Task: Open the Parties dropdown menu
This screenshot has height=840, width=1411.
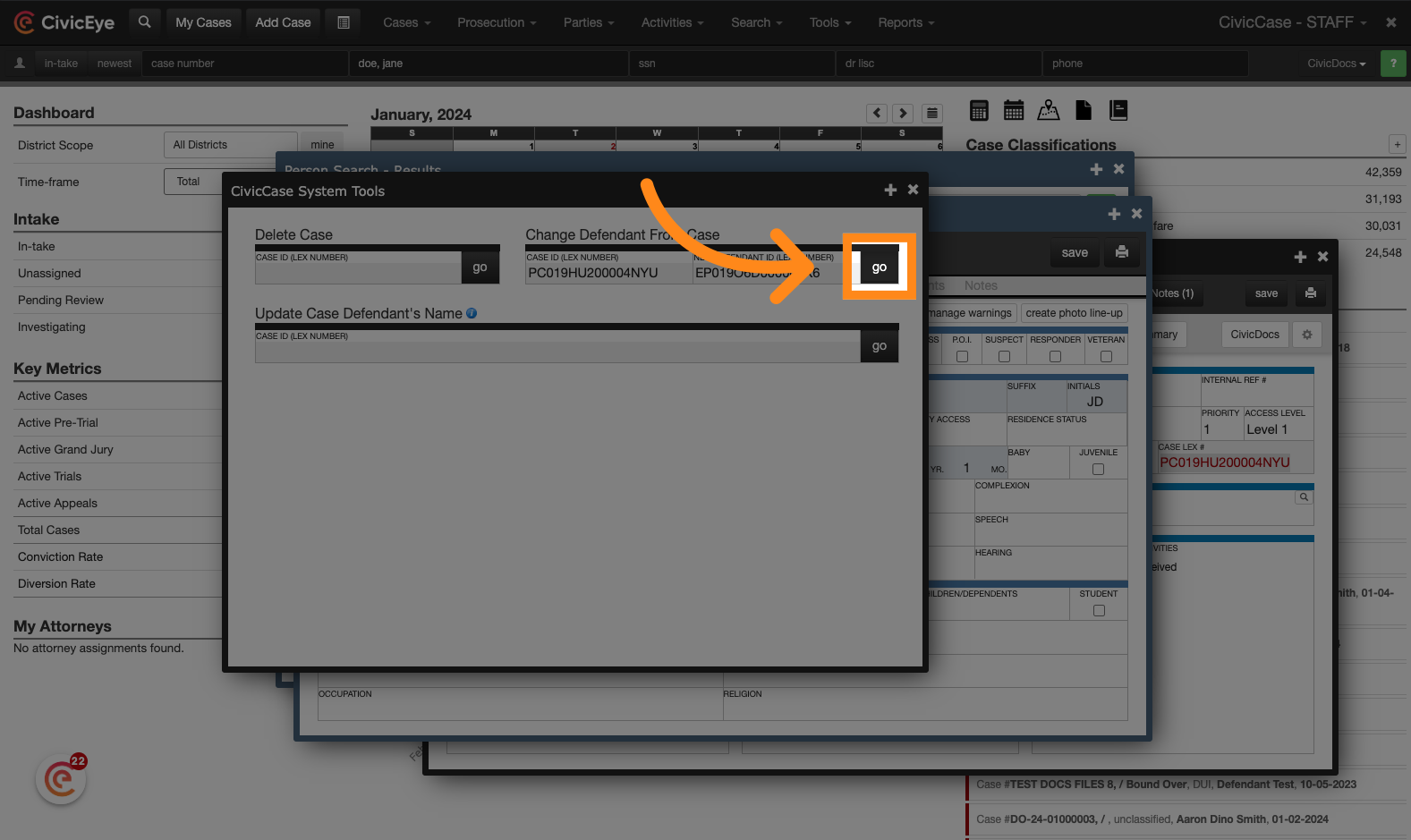Action: (x=589, y=22)
